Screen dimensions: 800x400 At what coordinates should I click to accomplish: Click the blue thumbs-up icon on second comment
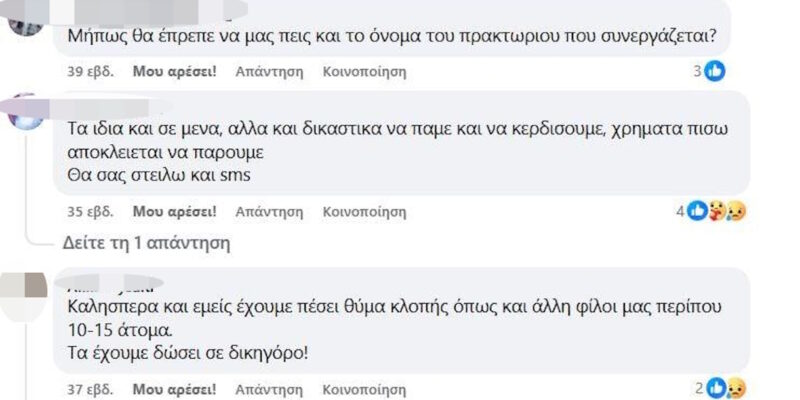(697, 211)
